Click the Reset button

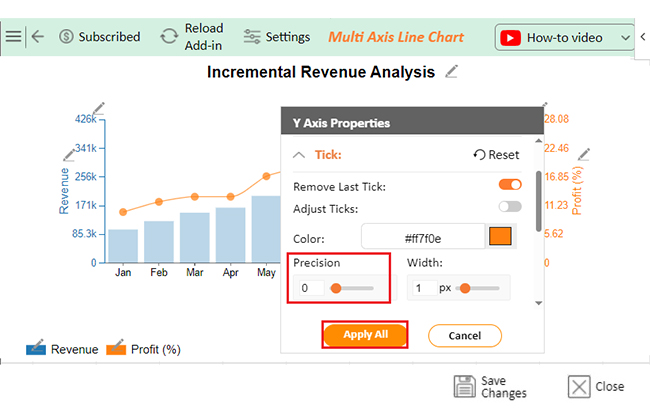496,155
